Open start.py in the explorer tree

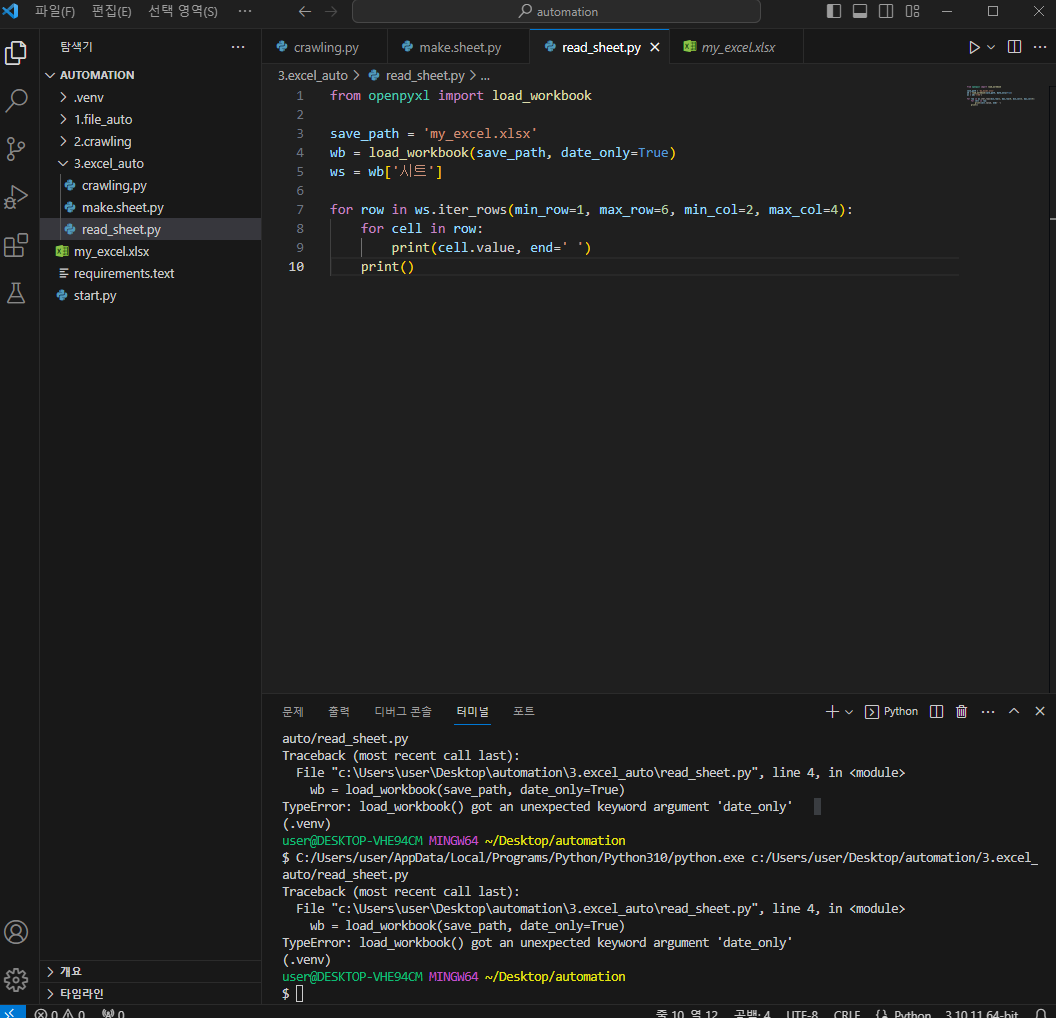(x=152, y=296)
